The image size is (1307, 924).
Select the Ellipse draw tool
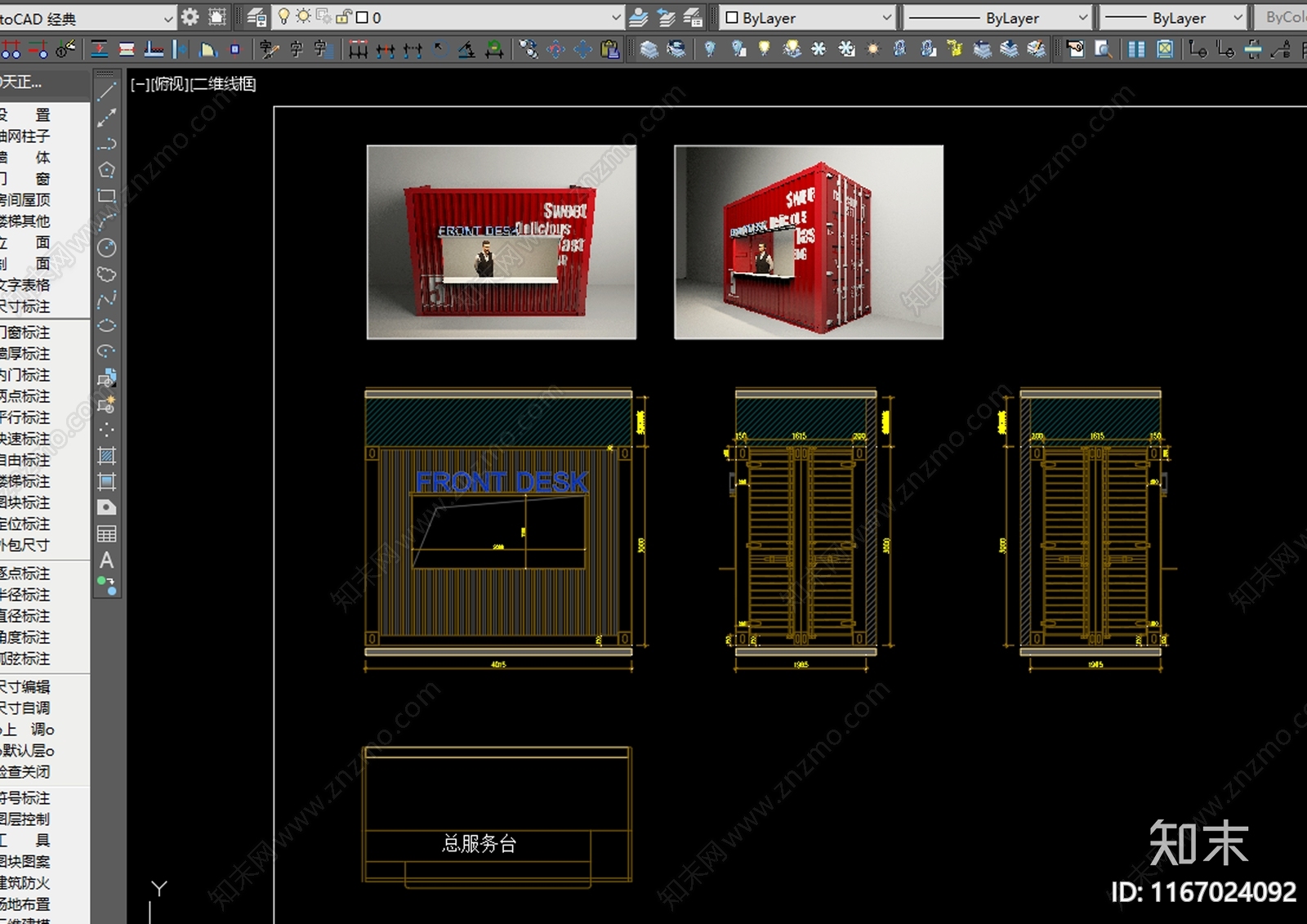click(106, 325)
